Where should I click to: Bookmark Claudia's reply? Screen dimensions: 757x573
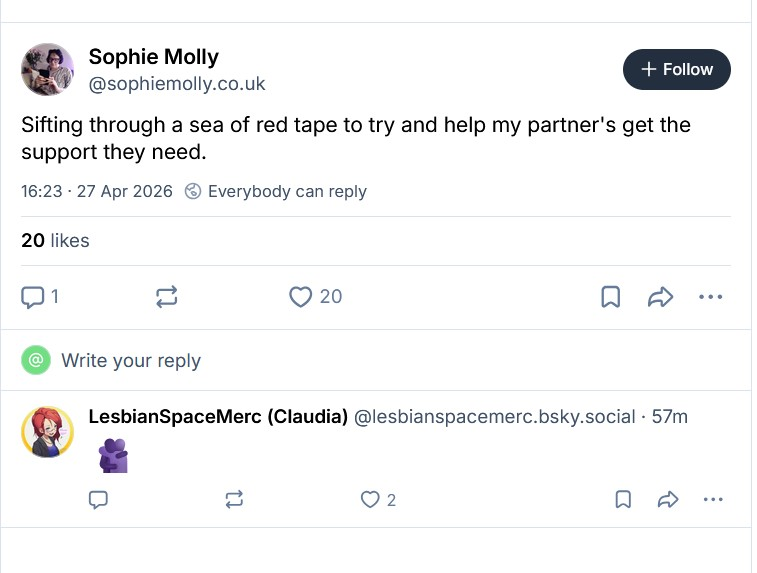pos(622,499)
